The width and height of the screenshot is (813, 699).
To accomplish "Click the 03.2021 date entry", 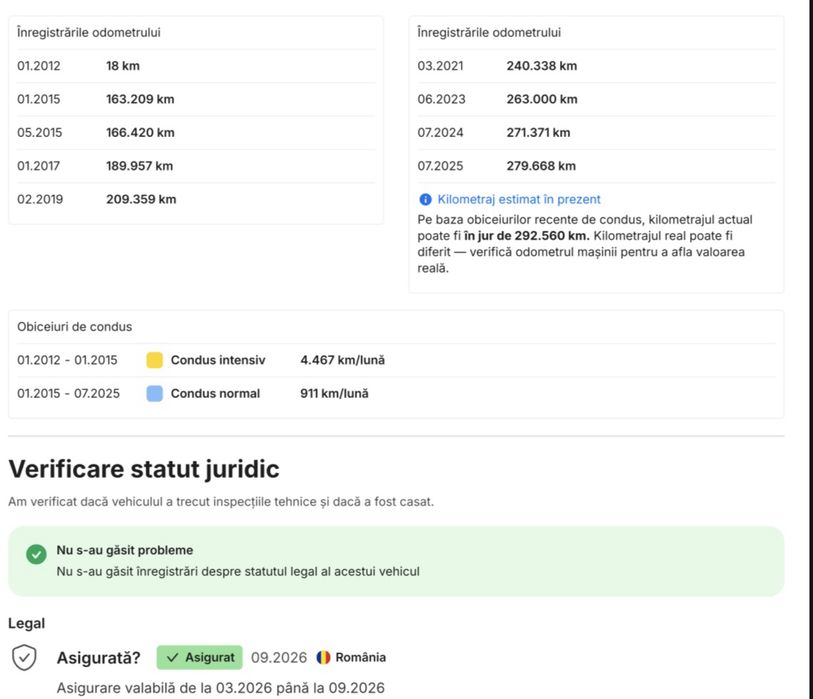I will [440, 66].
